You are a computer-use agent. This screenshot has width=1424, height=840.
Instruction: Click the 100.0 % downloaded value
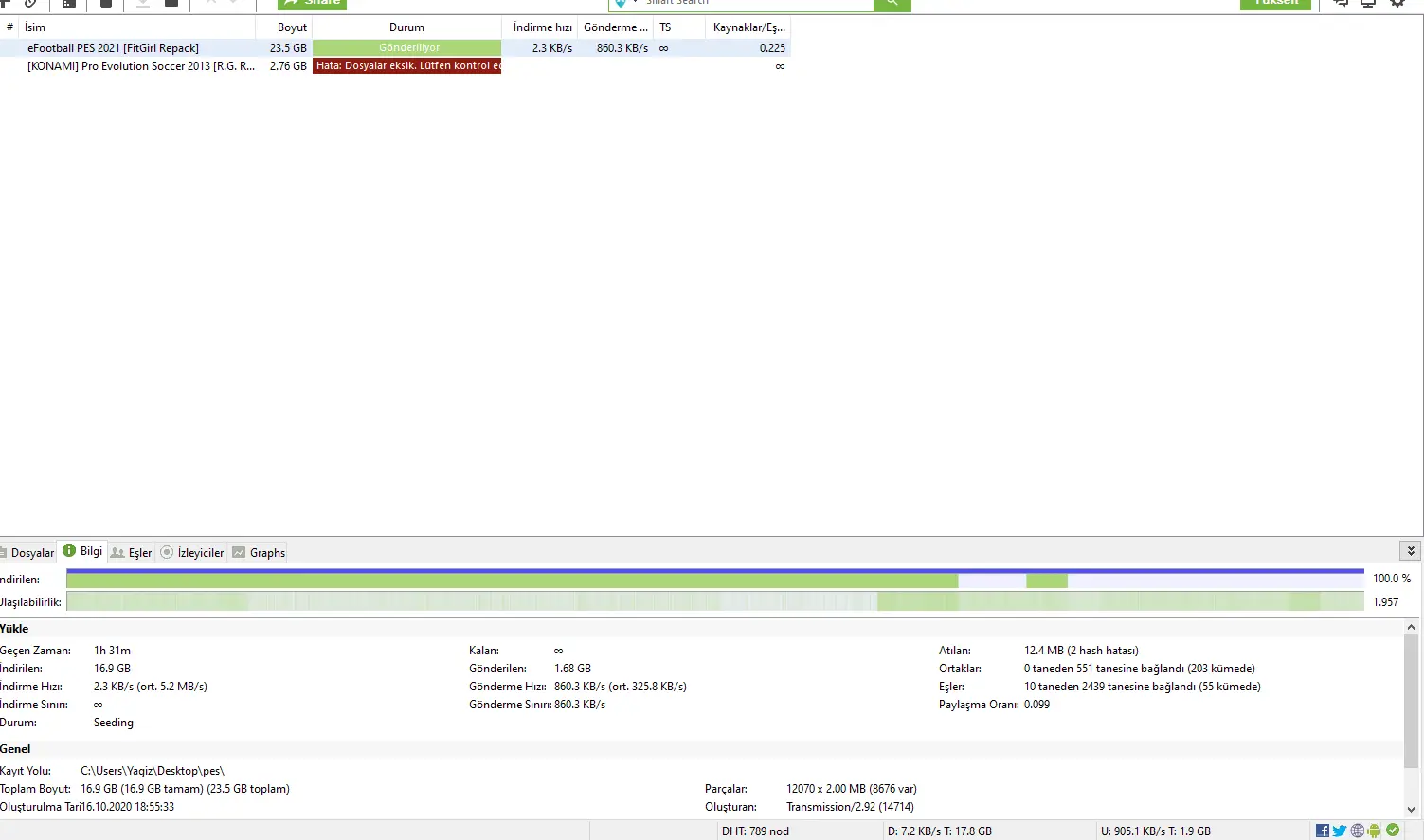(1392, 579)
